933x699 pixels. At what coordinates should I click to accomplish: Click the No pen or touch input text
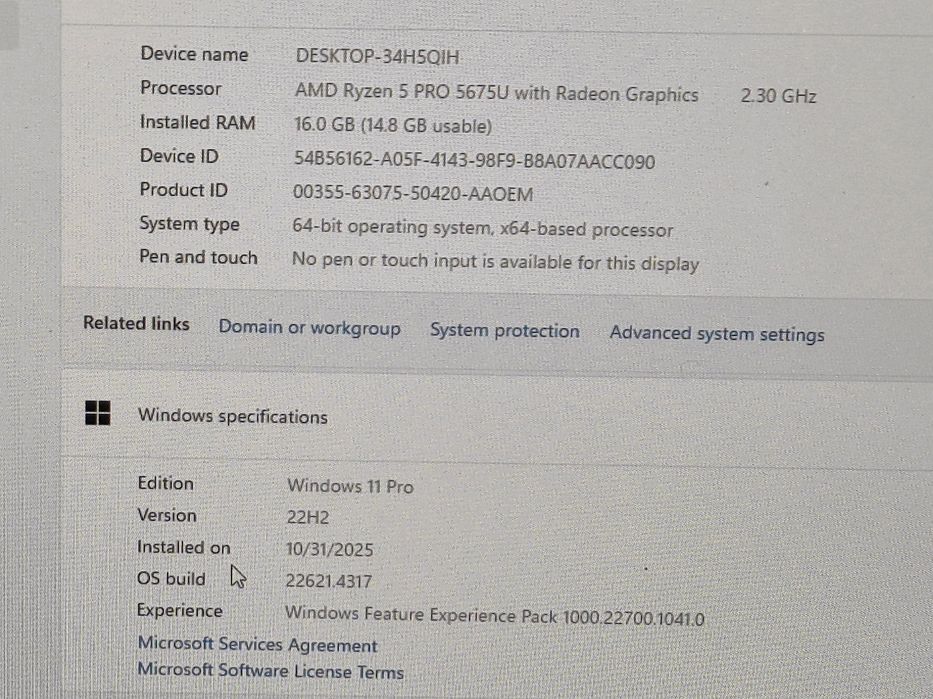coord(495,262)
